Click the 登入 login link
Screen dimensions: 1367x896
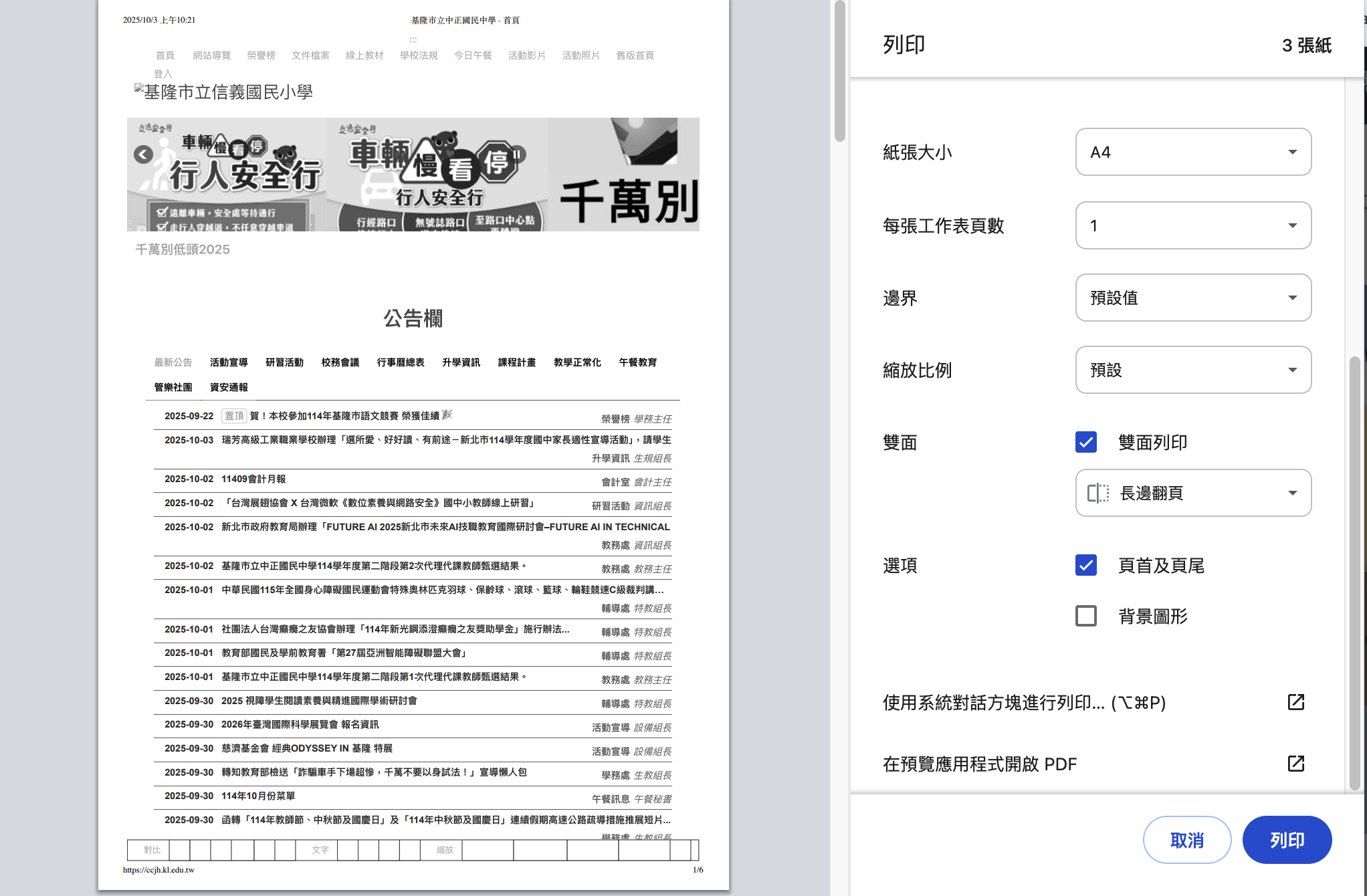coord(165,74)
